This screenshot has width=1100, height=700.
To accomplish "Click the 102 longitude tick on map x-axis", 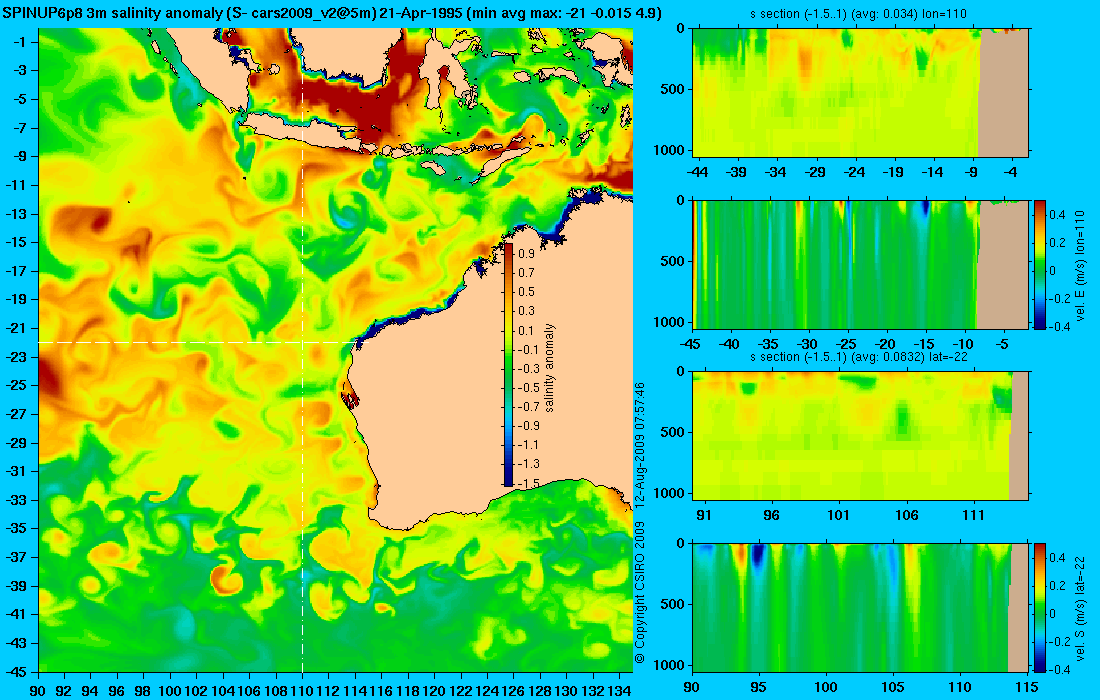I will 196,691.
